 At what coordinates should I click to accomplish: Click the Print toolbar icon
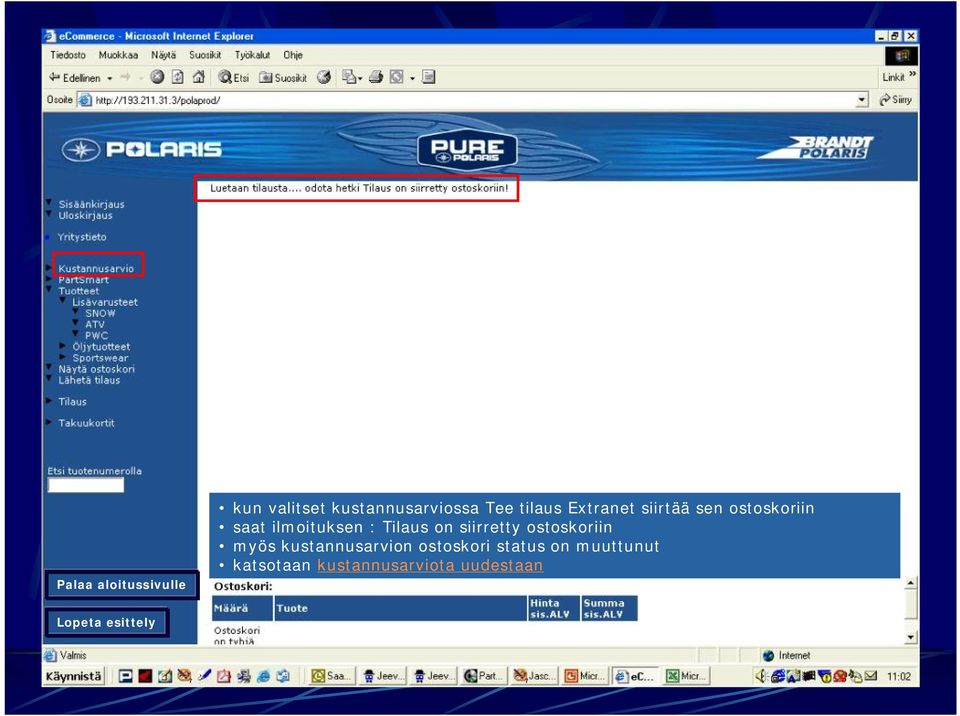376,77
